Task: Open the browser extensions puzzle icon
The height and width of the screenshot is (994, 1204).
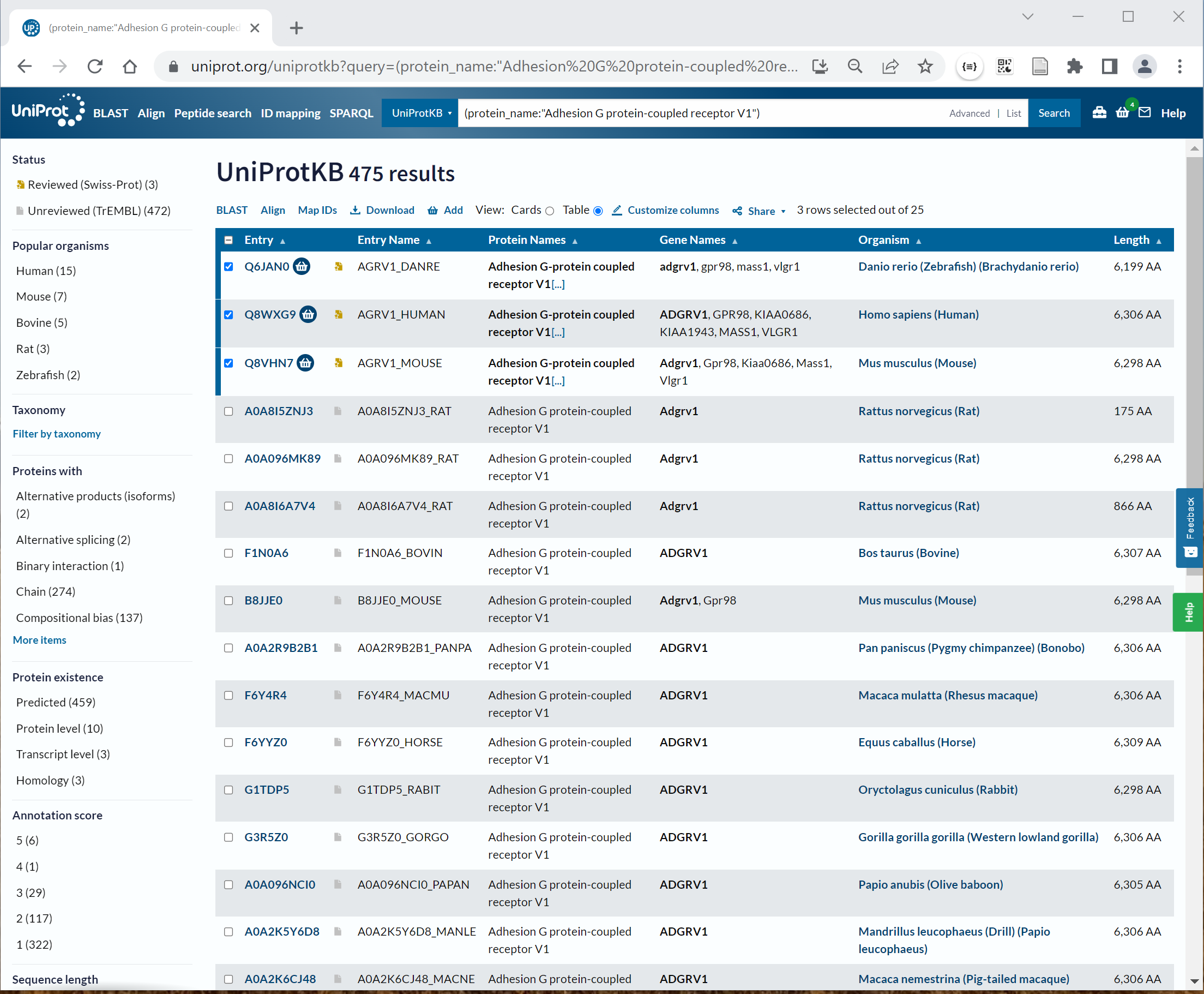Action: [x=1074, y=67]
